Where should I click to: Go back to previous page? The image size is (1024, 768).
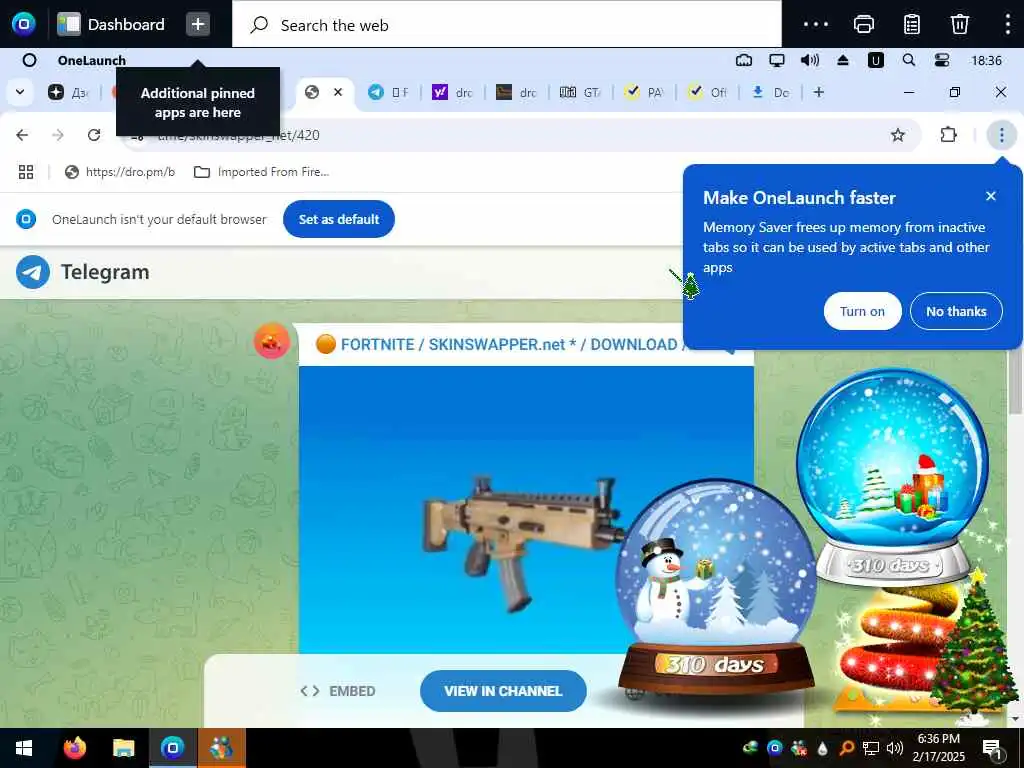click(x=22, y=135)
